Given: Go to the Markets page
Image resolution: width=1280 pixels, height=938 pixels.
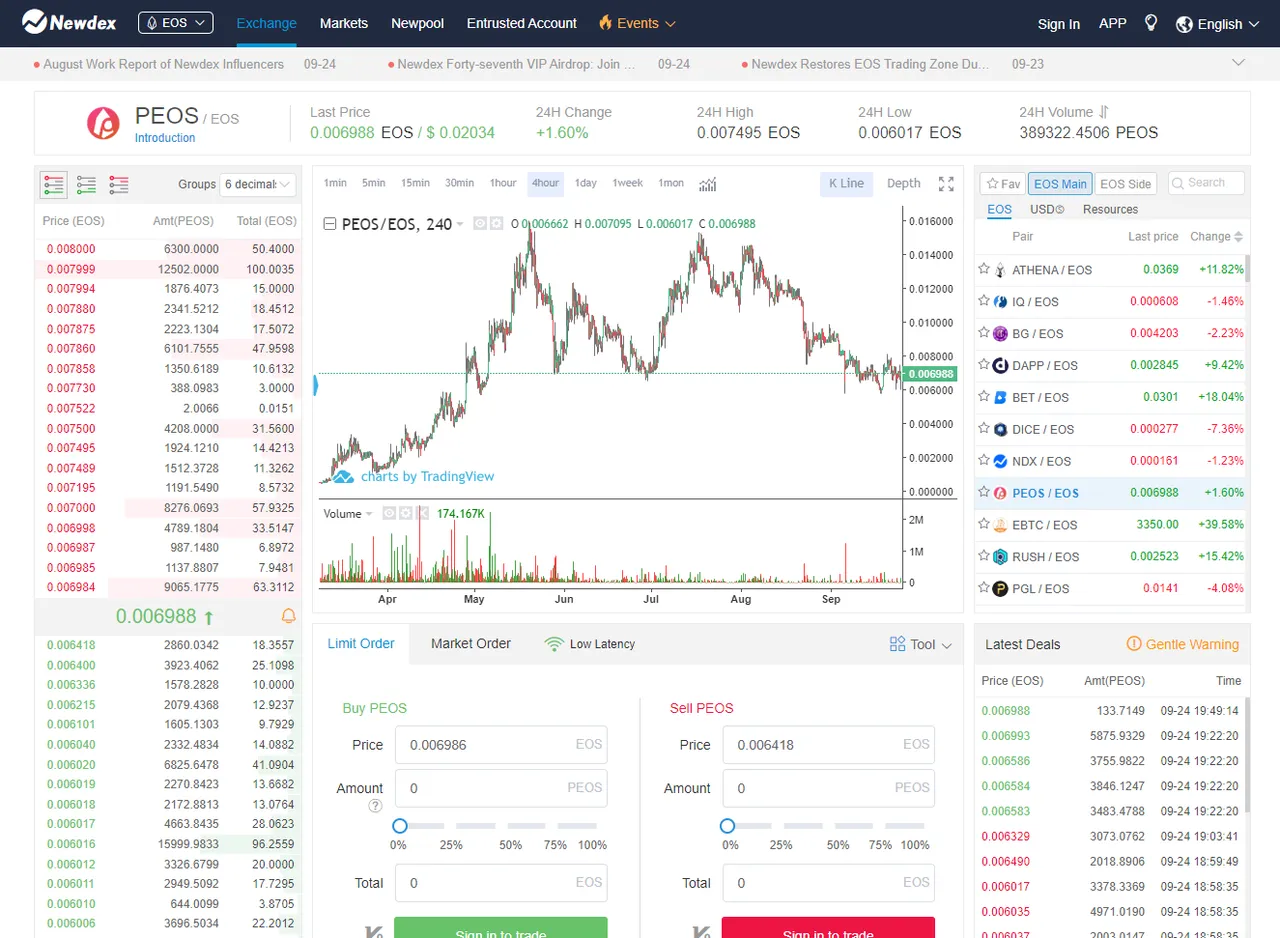Looking at the screenshot, I should [344, 23].
